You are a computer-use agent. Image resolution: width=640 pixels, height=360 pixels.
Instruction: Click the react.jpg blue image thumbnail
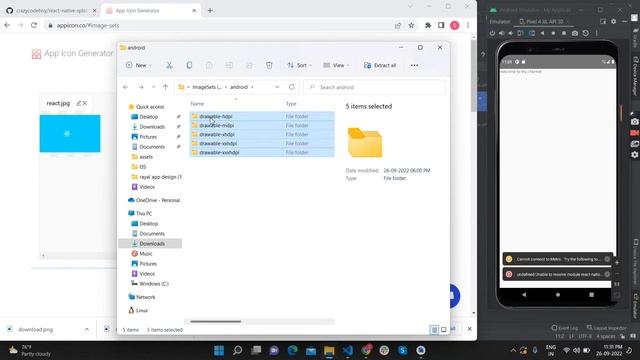(70, 133)
